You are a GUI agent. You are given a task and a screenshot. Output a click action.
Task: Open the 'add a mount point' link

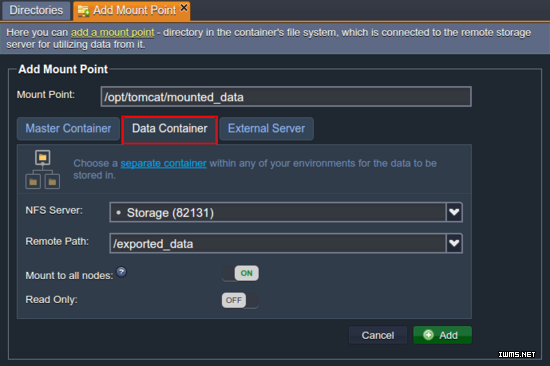pyautogui.click(x=113, y=33)
